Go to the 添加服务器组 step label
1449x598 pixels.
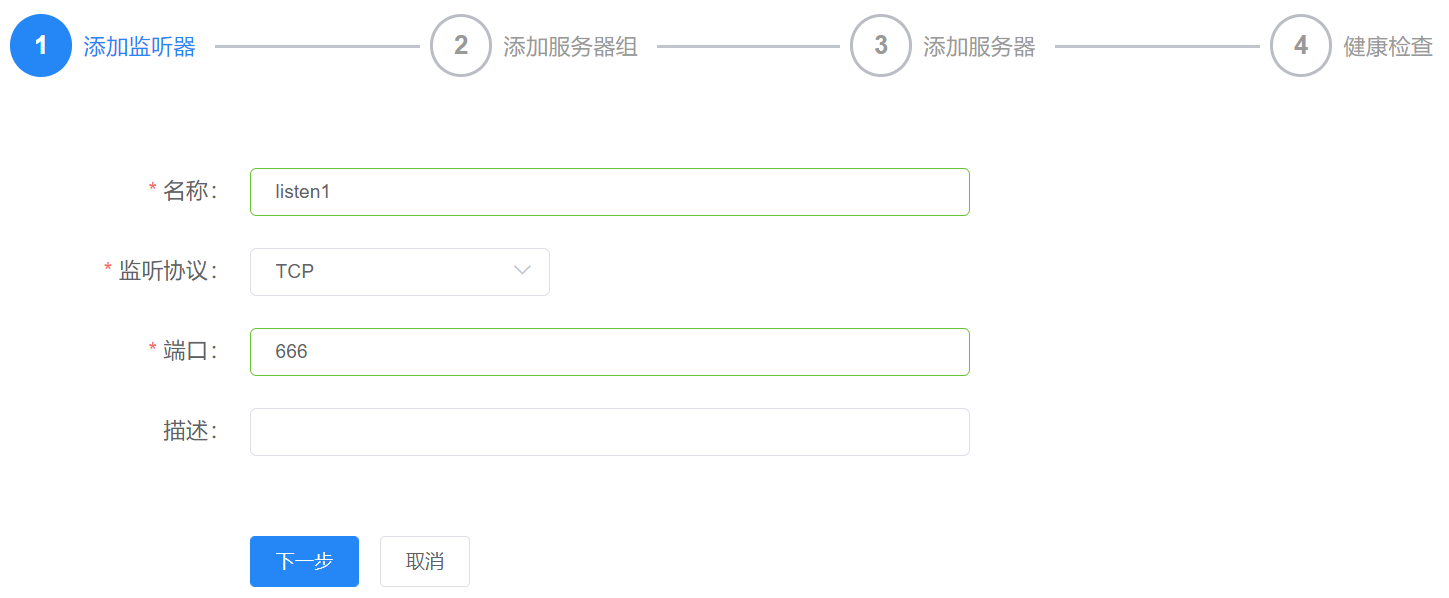point(570,47)
